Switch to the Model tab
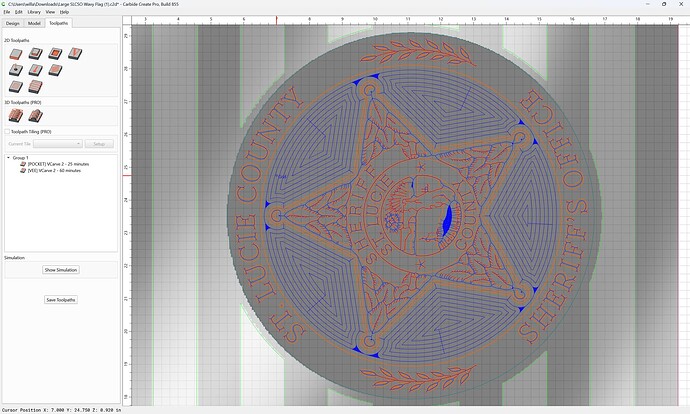 coord(34,23)
